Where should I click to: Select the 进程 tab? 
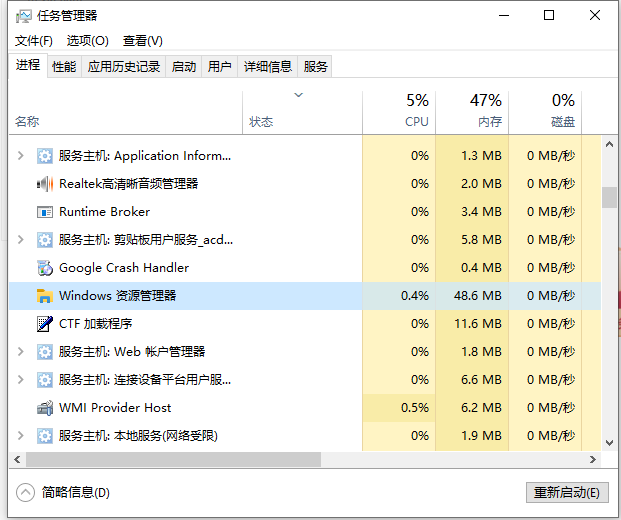coord(28,65)
